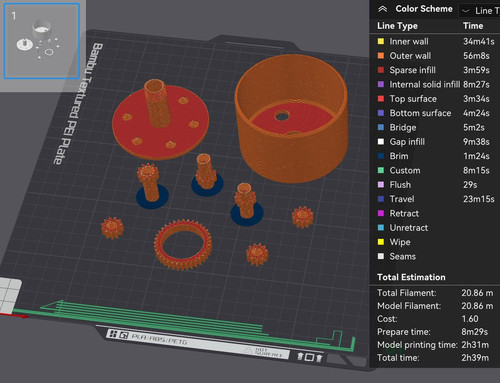Select the Bridge line type row
Image resolution: width=500 pixels, height=383 pixels.
point(433,127)
